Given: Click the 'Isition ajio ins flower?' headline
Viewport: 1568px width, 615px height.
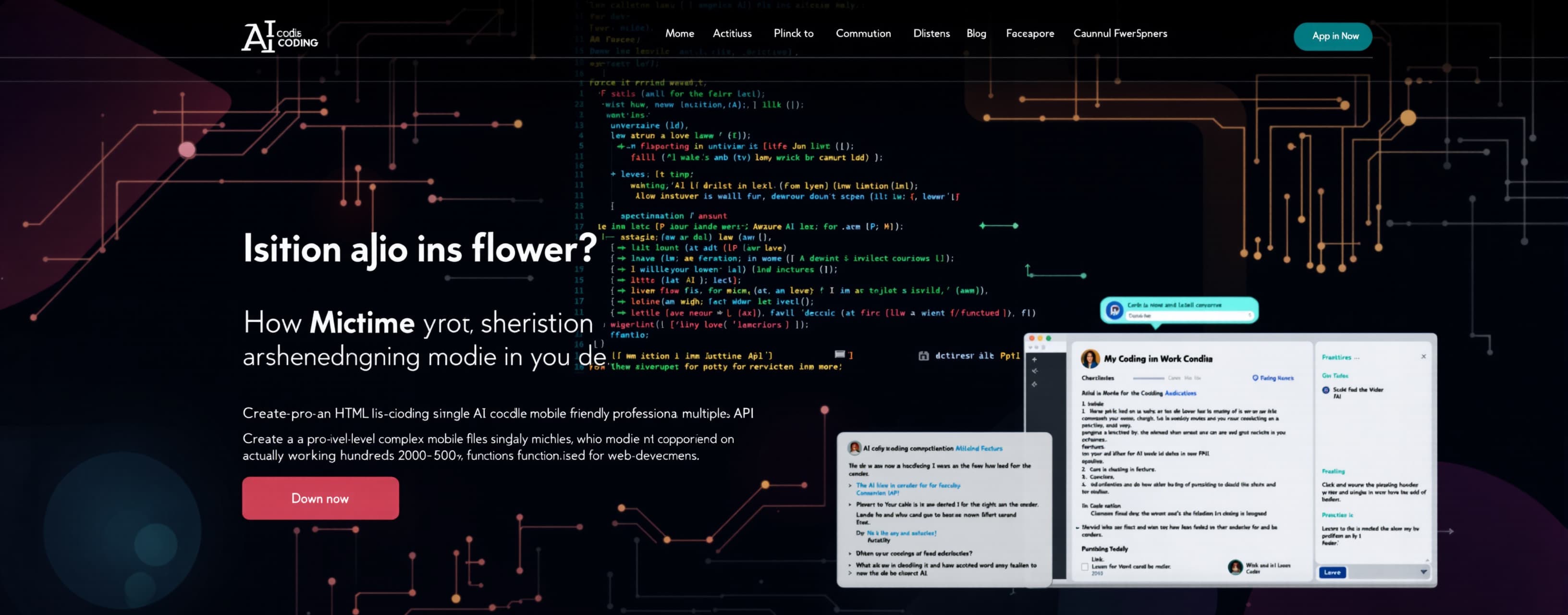Looking at the screenshot, I should click(420, 249).
